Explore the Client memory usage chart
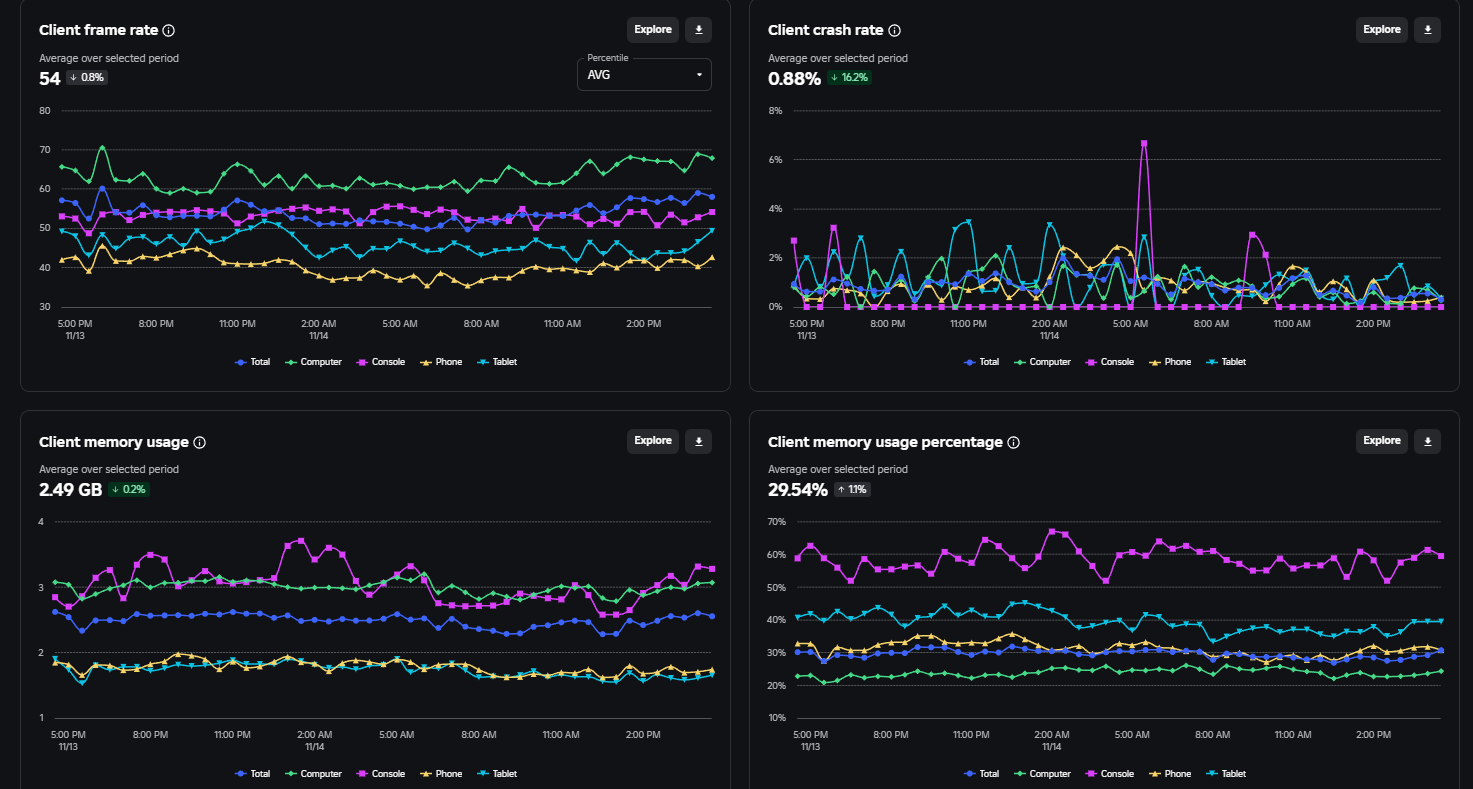1473x789 pixels. pos(653,441)
